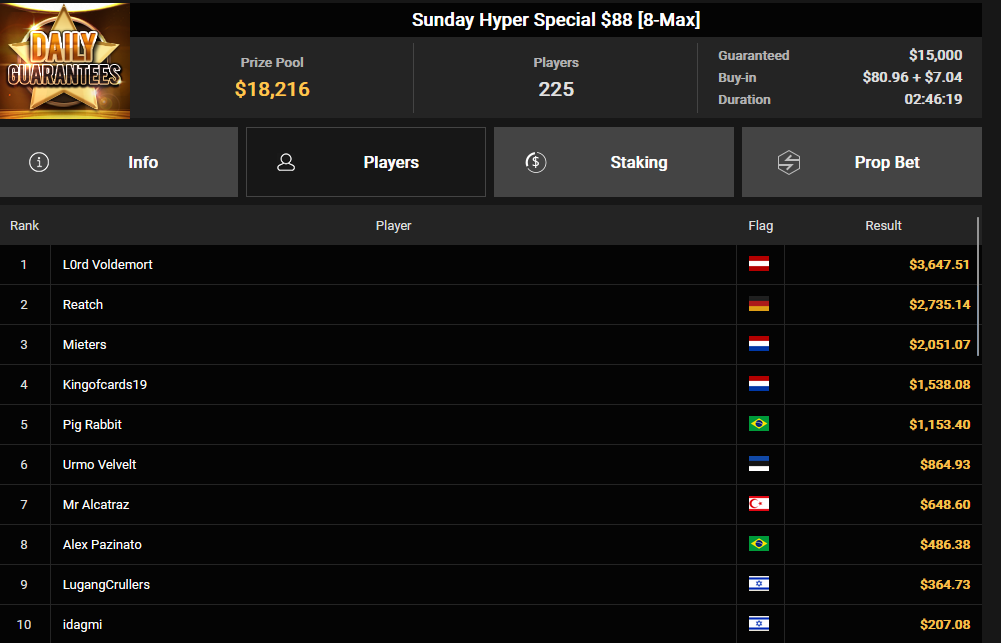Click German flag in Reatch row
1001x643 pixels.
(759, 304)
